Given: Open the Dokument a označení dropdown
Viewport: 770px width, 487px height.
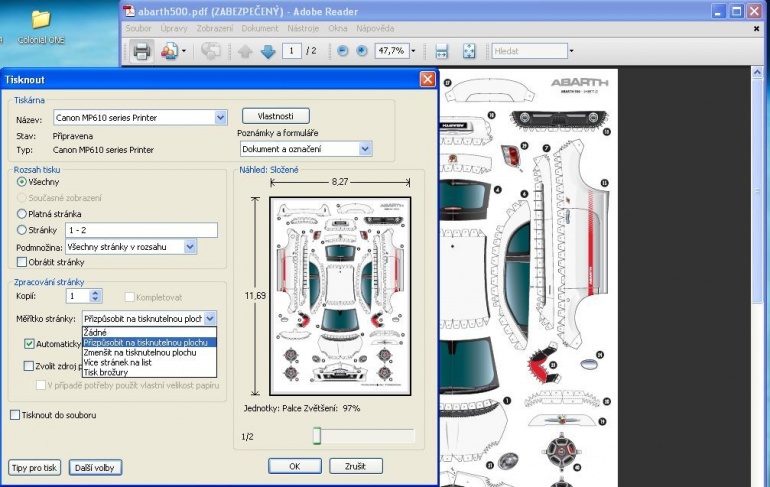Looking at the screenshot, I should coord(365,149).
